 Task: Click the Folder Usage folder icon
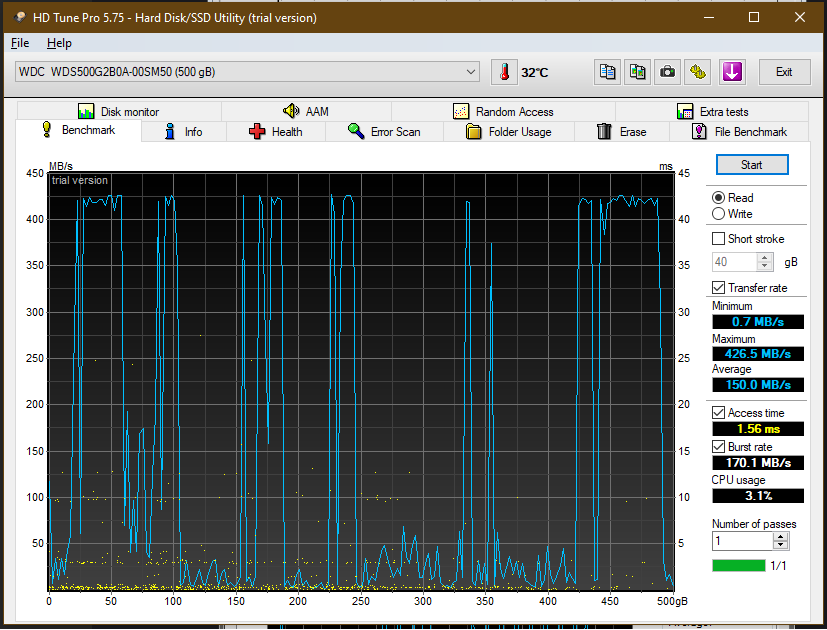pyautogui.click(x=474, y=131)
